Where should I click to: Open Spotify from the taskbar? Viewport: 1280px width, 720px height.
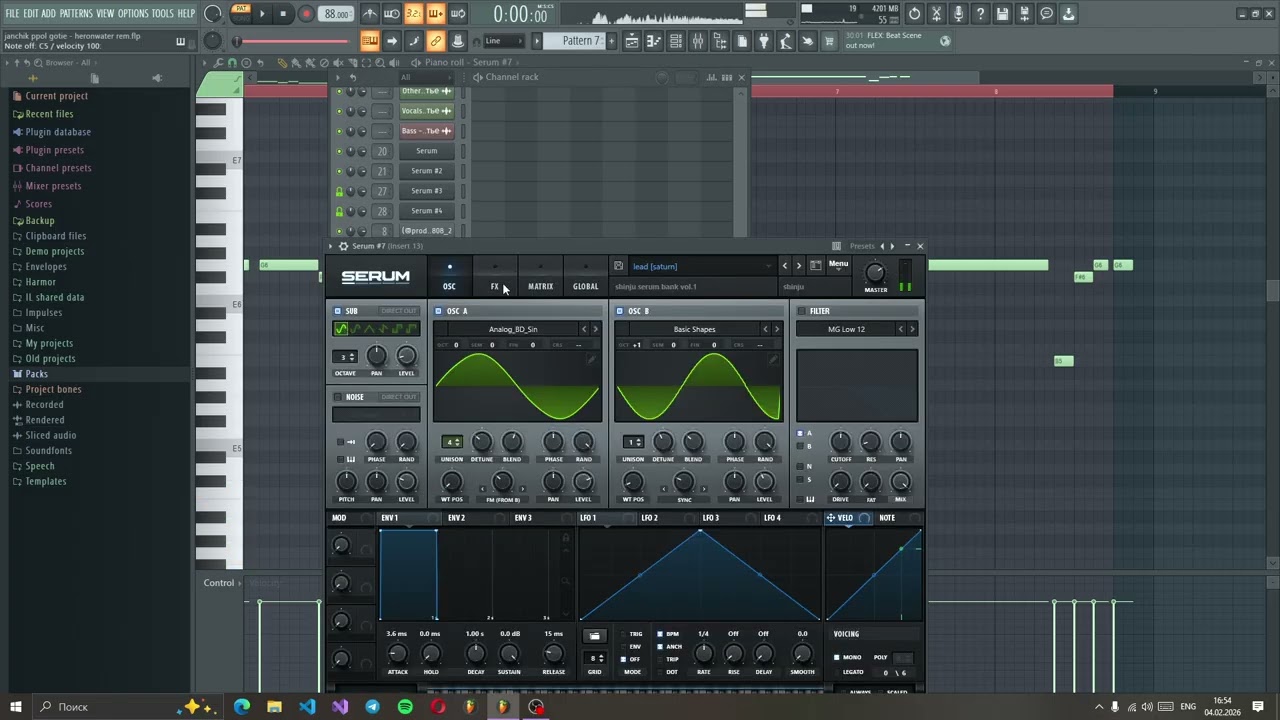[405, 707]
